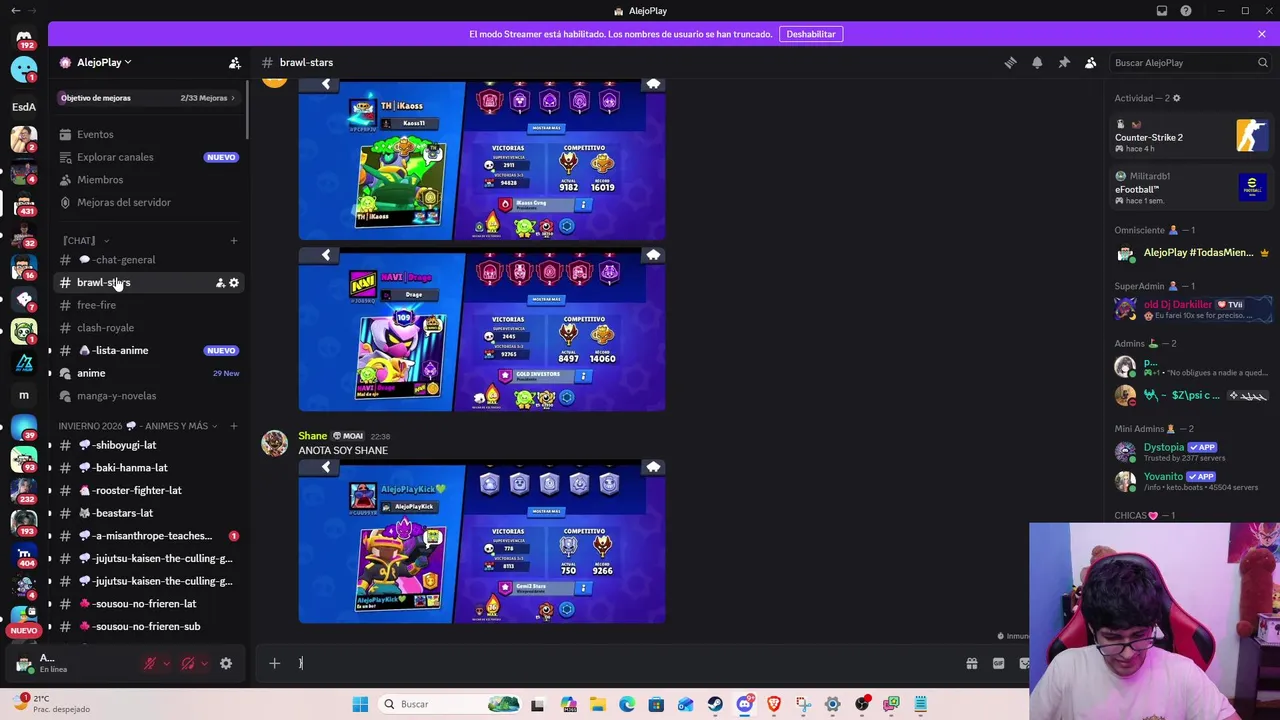
Task: Click create invite icon on brawl-stars channel
Action: 220,283
